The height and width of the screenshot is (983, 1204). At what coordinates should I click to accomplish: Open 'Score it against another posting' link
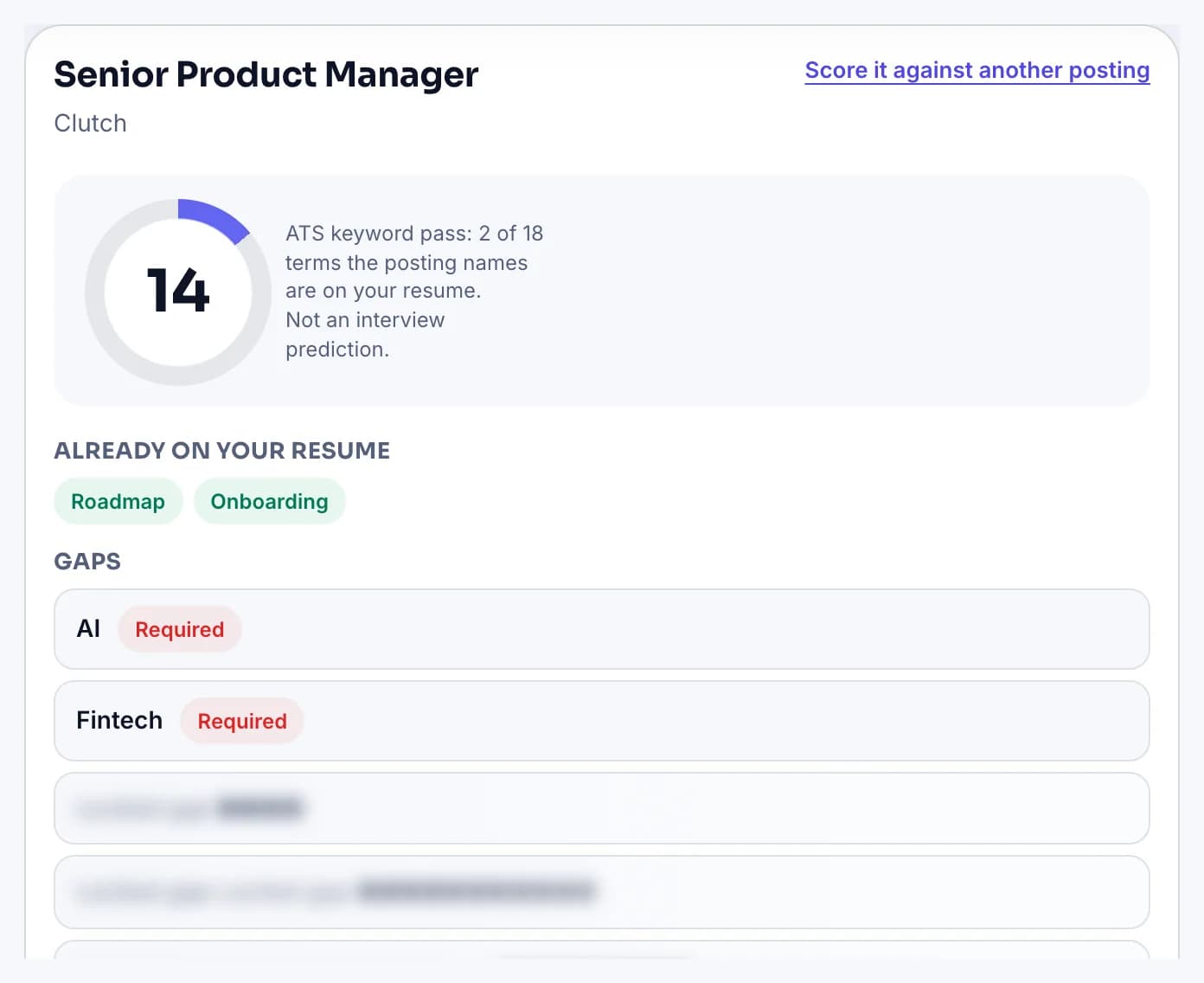click(977, 70)
